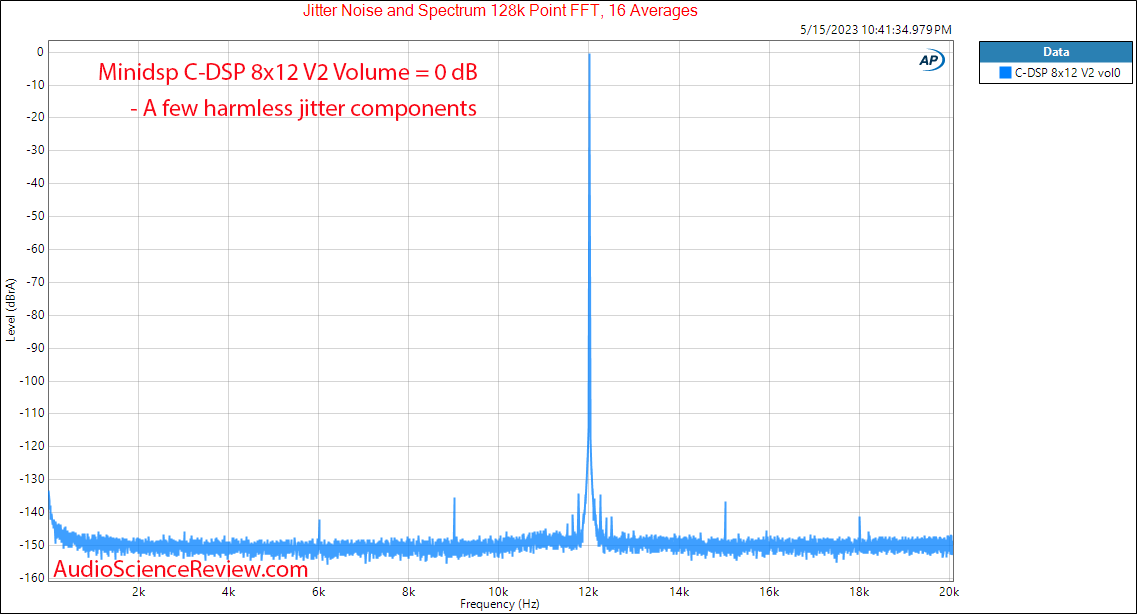
Task: Click the "-120" level tick label
Action: click(x=33, y=447)
